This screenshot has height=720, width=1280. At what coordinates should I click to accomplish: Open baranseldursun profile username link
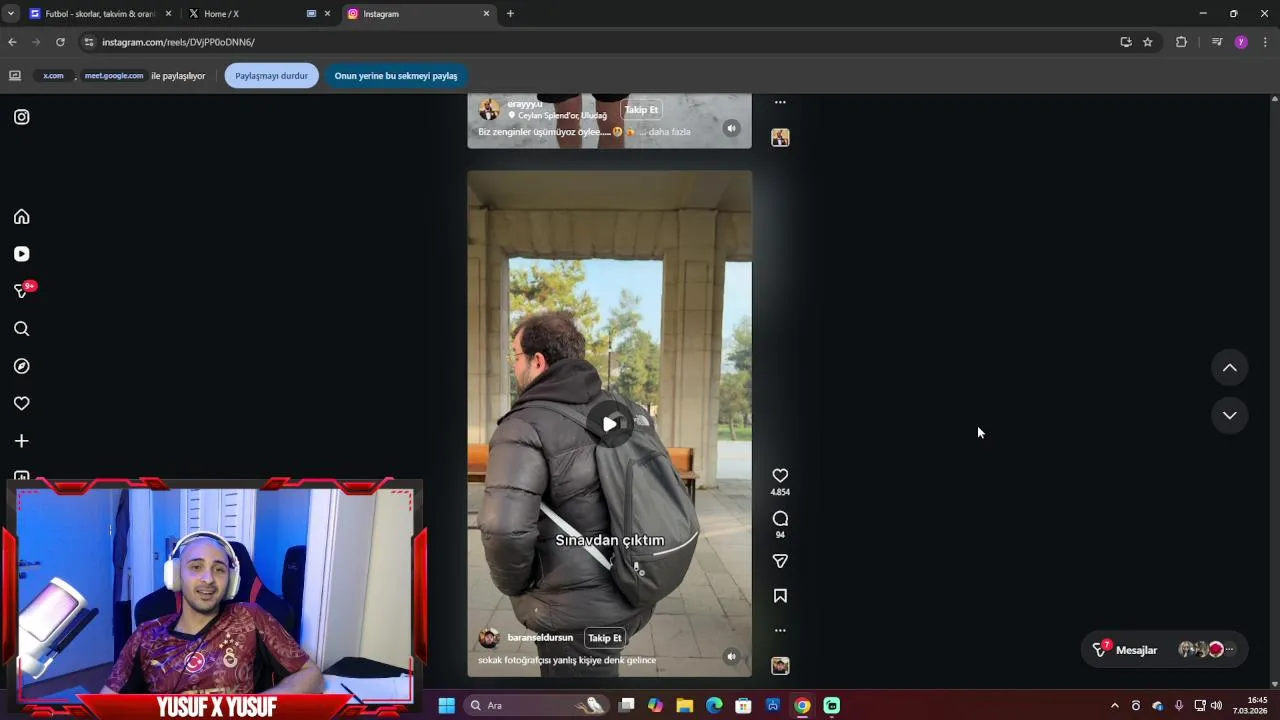pyautogui.click(x=540, y=638)
